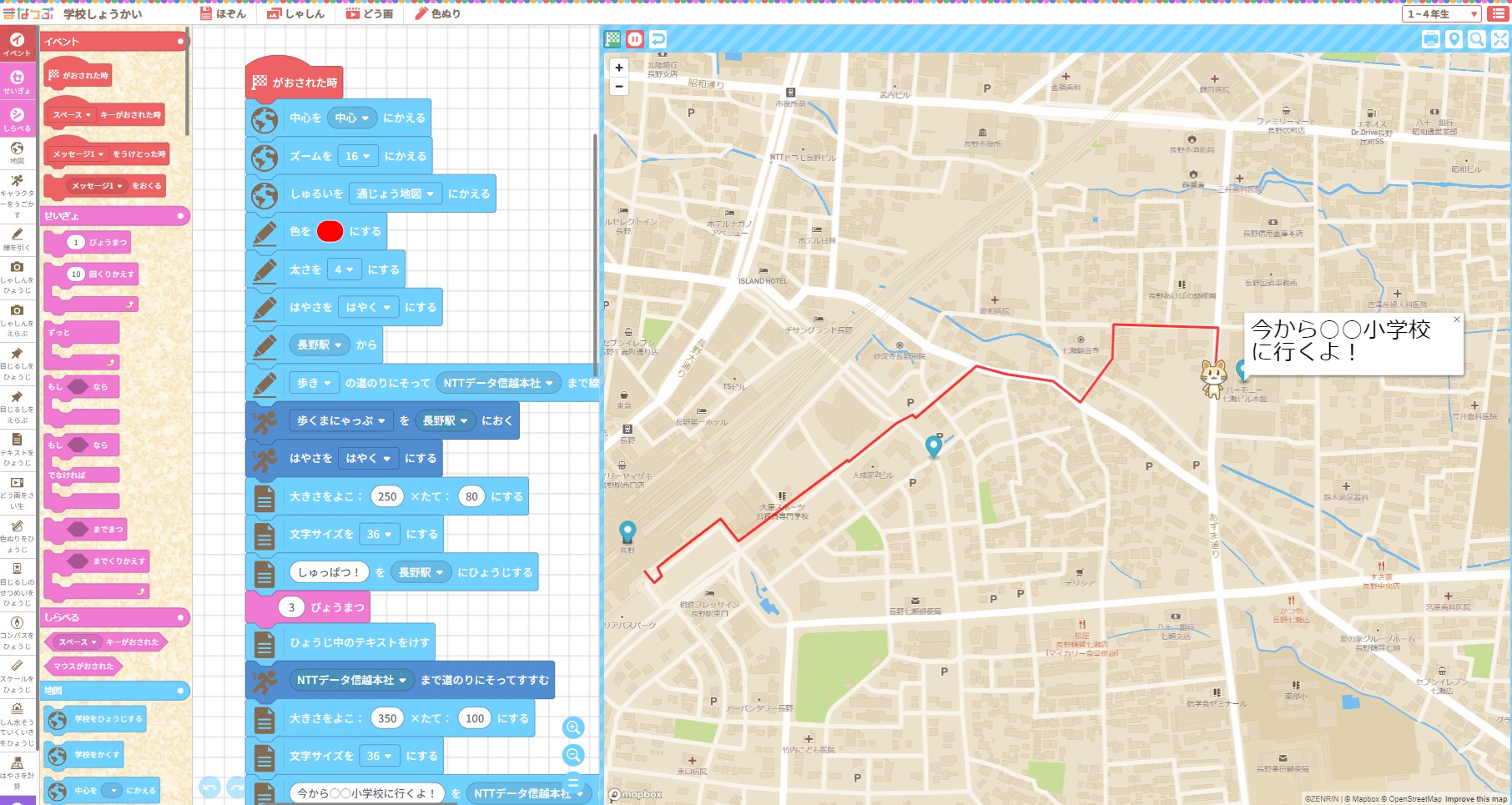This screenshot has width=1512, height=805.
Task: Open the 1~4年生 grade level dropdown
Action: point(1443,13)
